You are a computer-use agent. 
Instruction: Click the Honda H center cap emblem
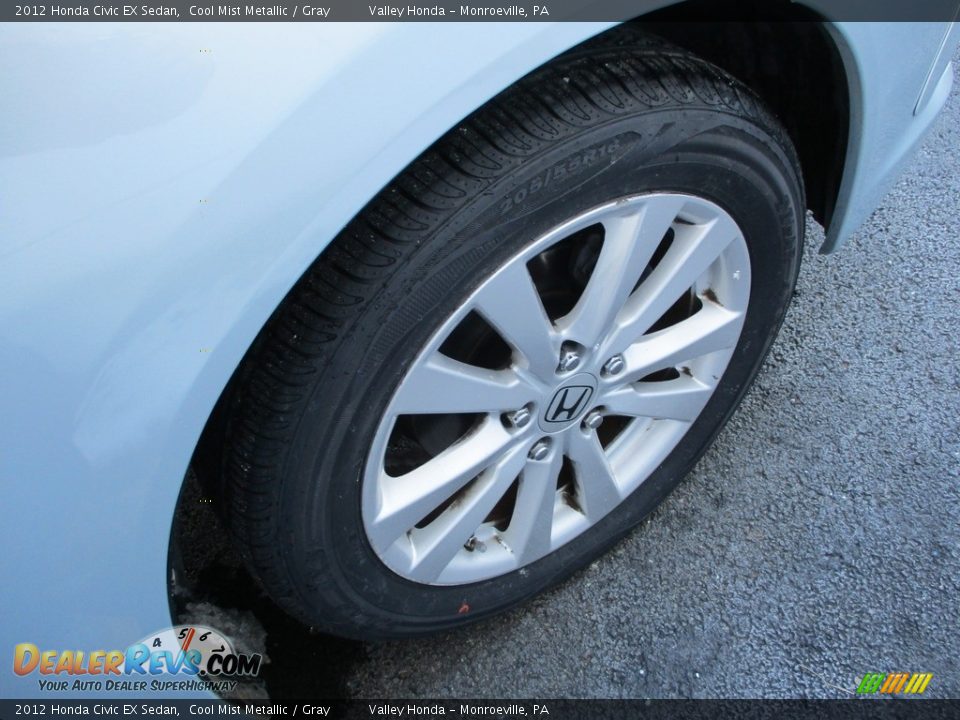point(569,403)
